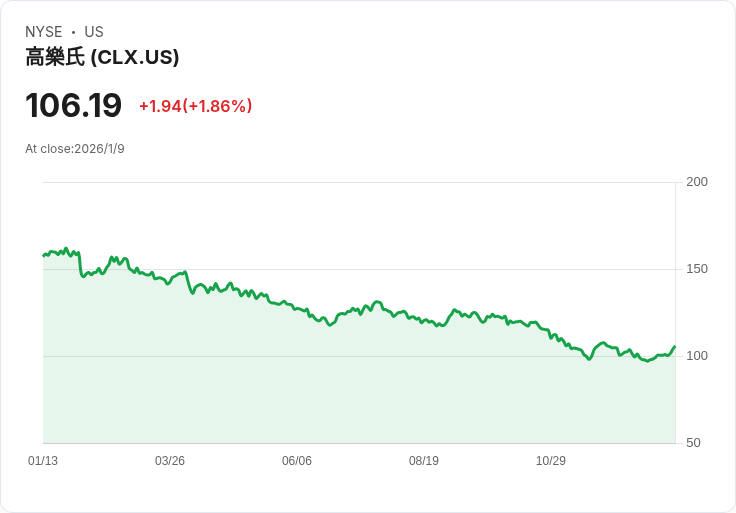This screenshot has height=513, width=736.
Task: Select the 01/13 date on the x-axis
Action: (43, 461)
